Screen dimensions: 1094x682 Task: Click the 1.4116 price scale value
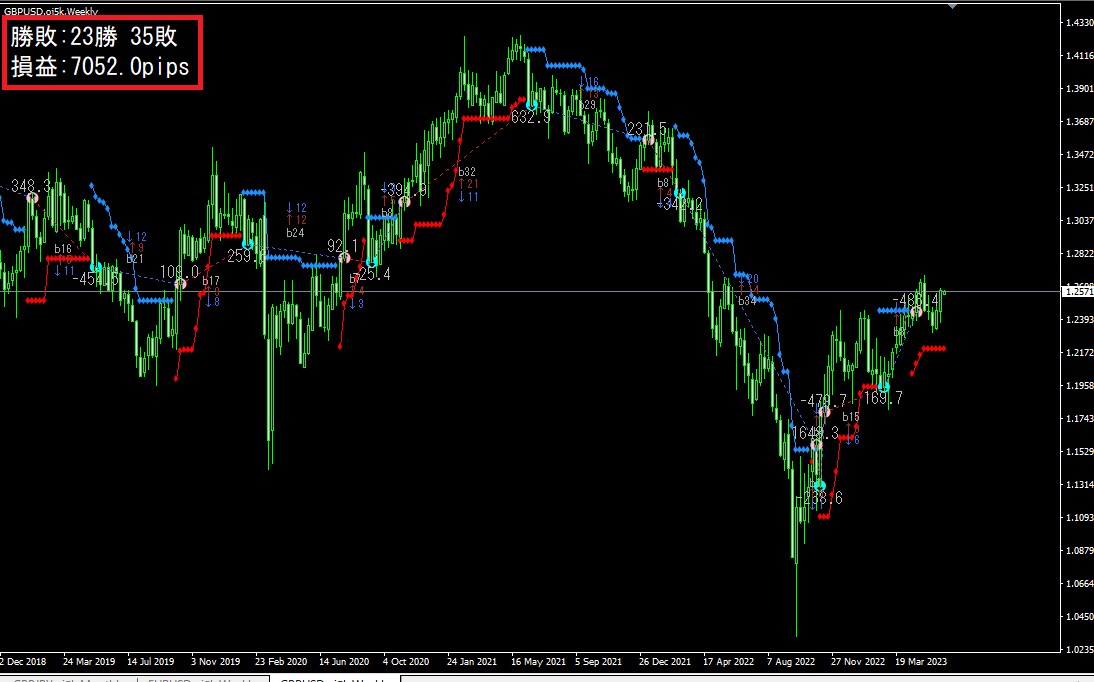coord(1079,56)
